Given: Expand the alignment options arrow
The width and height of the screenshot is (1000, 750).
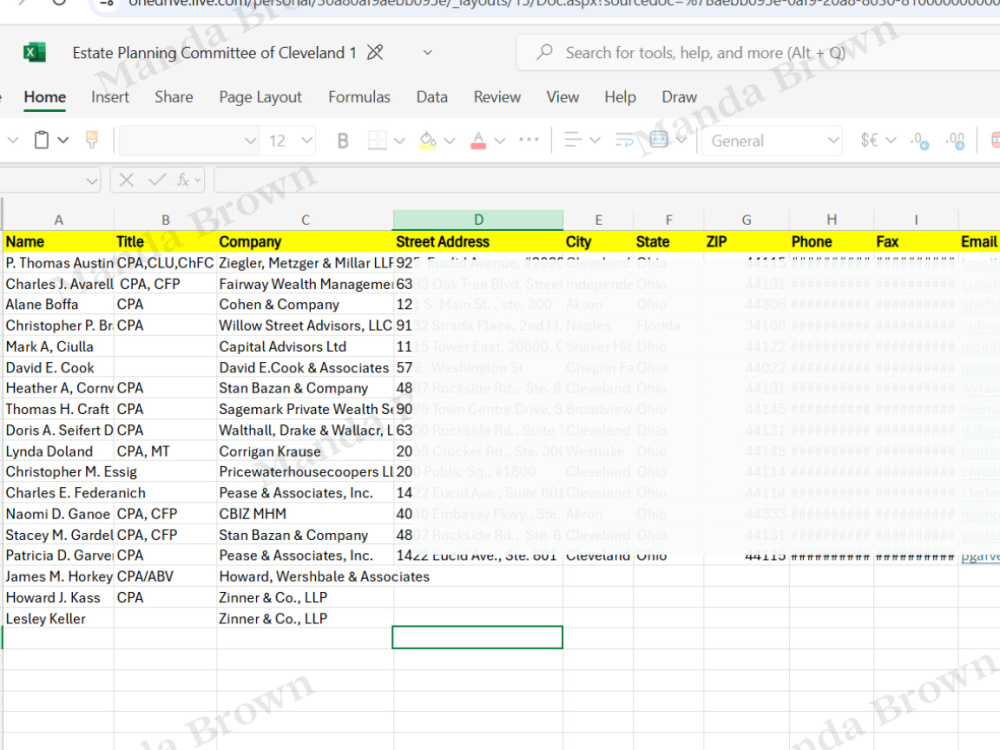Looking at the screenshot, I should pyautogui.click(x=595, y=140).
